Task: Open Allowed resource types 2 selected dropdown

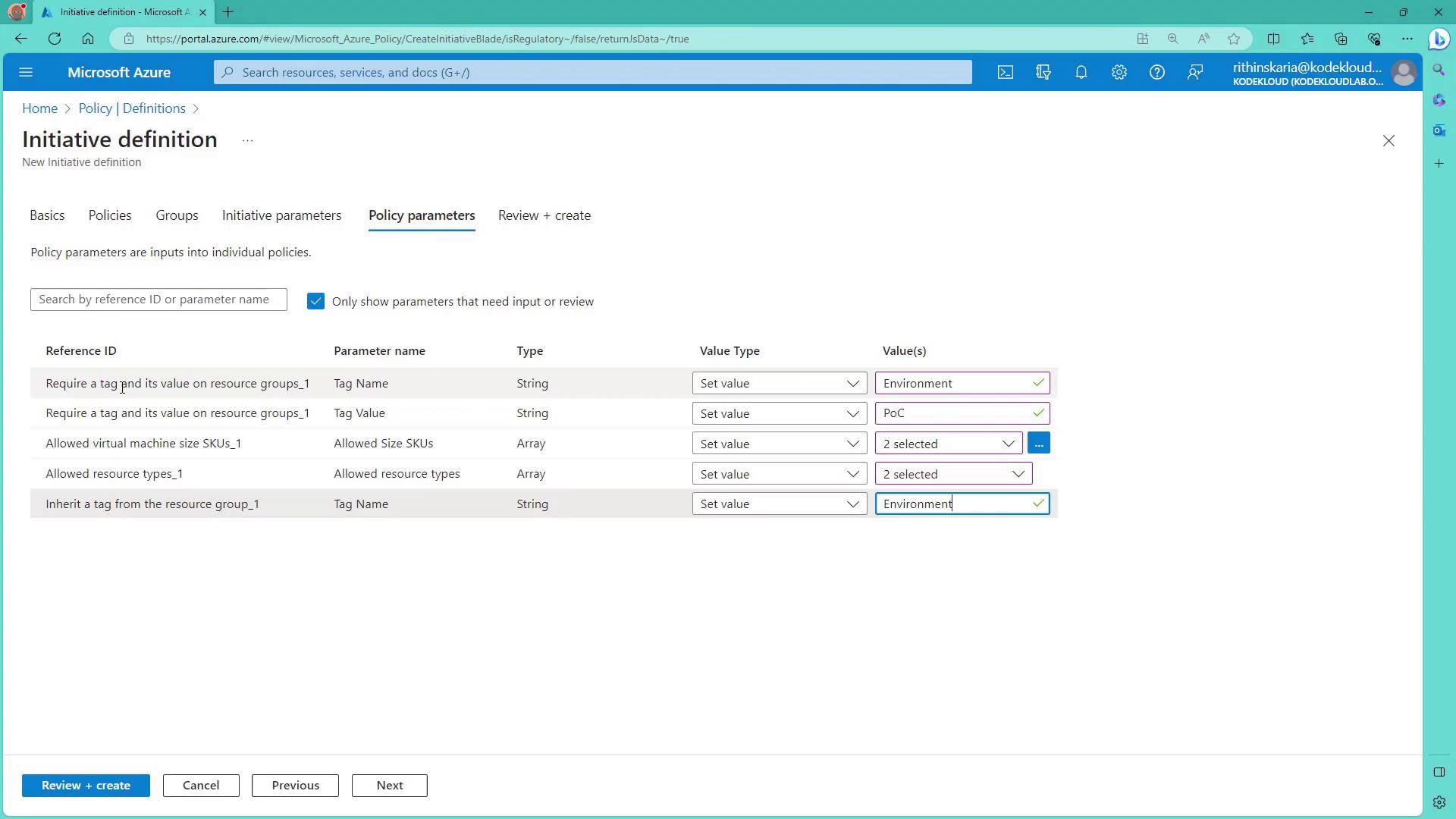Action: point(953,474)
